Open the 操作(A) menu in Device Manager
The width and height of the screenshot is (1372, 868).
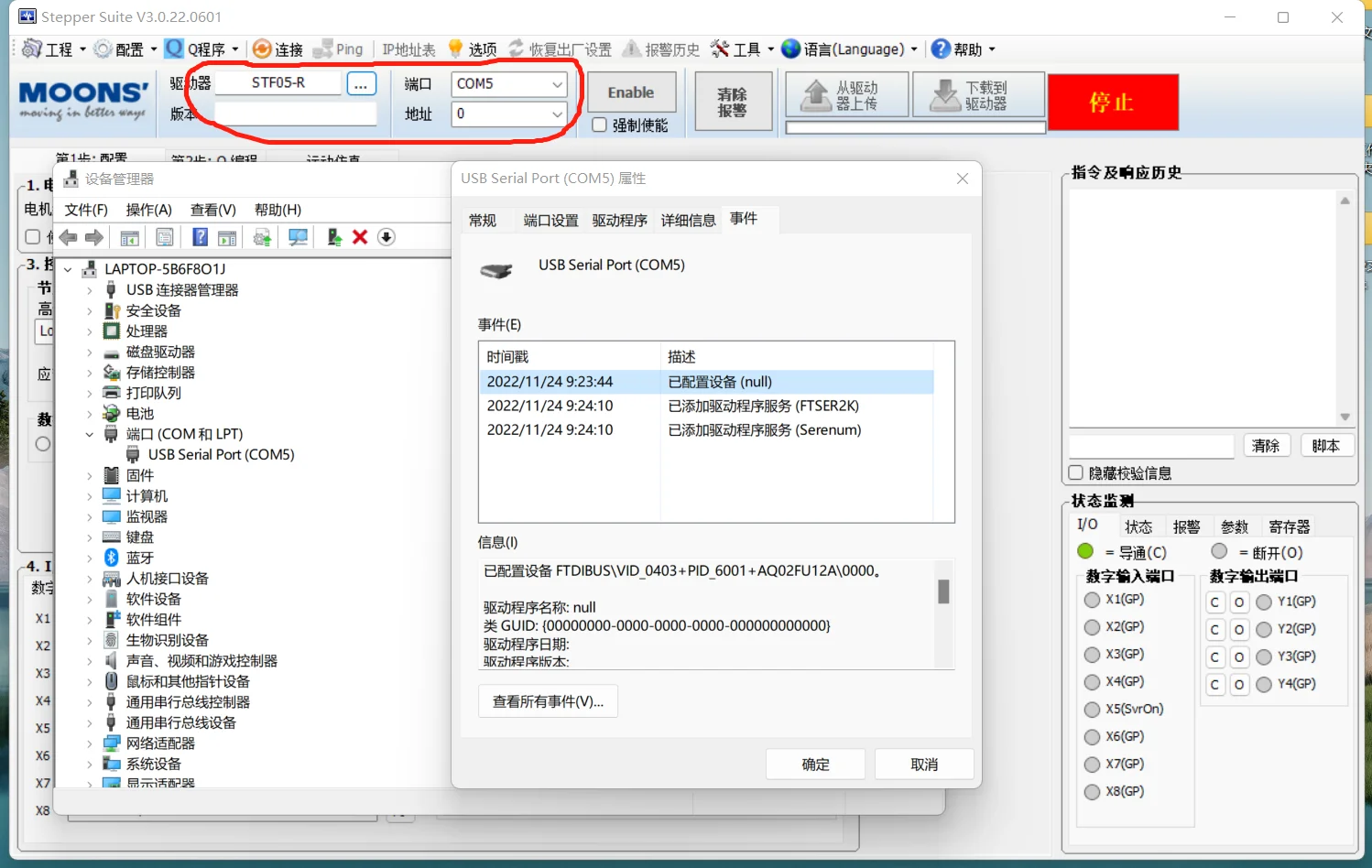148,211
